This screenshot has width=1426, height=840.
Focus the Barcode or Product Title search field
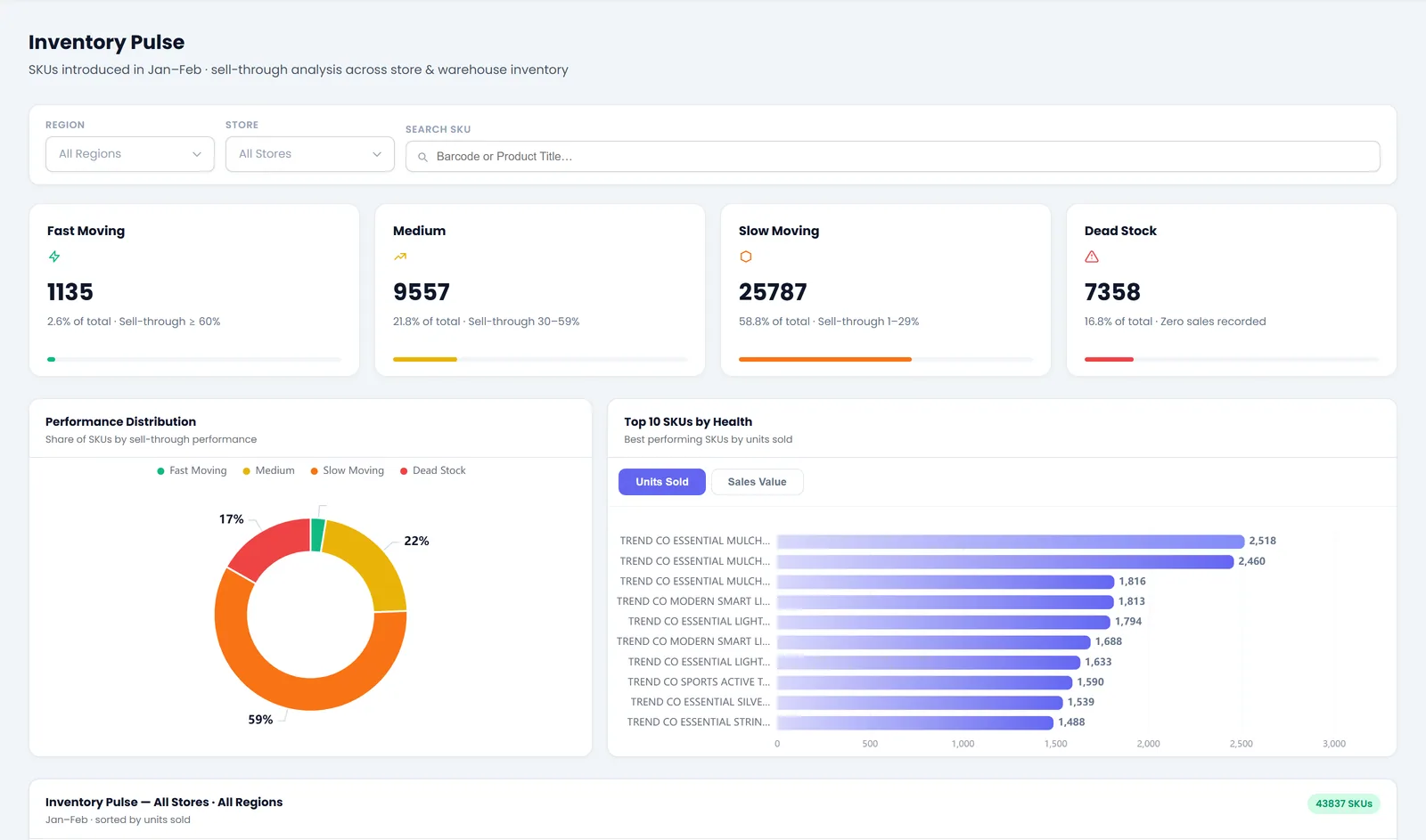tap(893, 157)
